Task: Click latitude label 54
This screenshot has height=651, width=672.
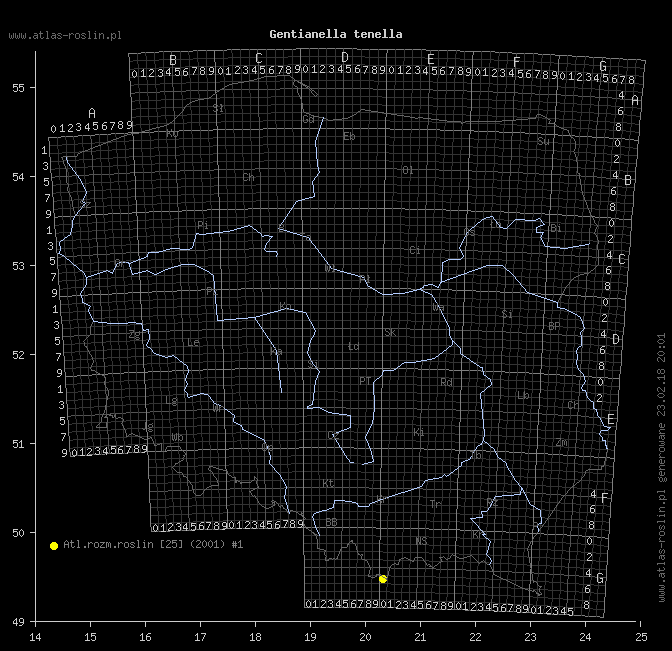Action: 18,177
